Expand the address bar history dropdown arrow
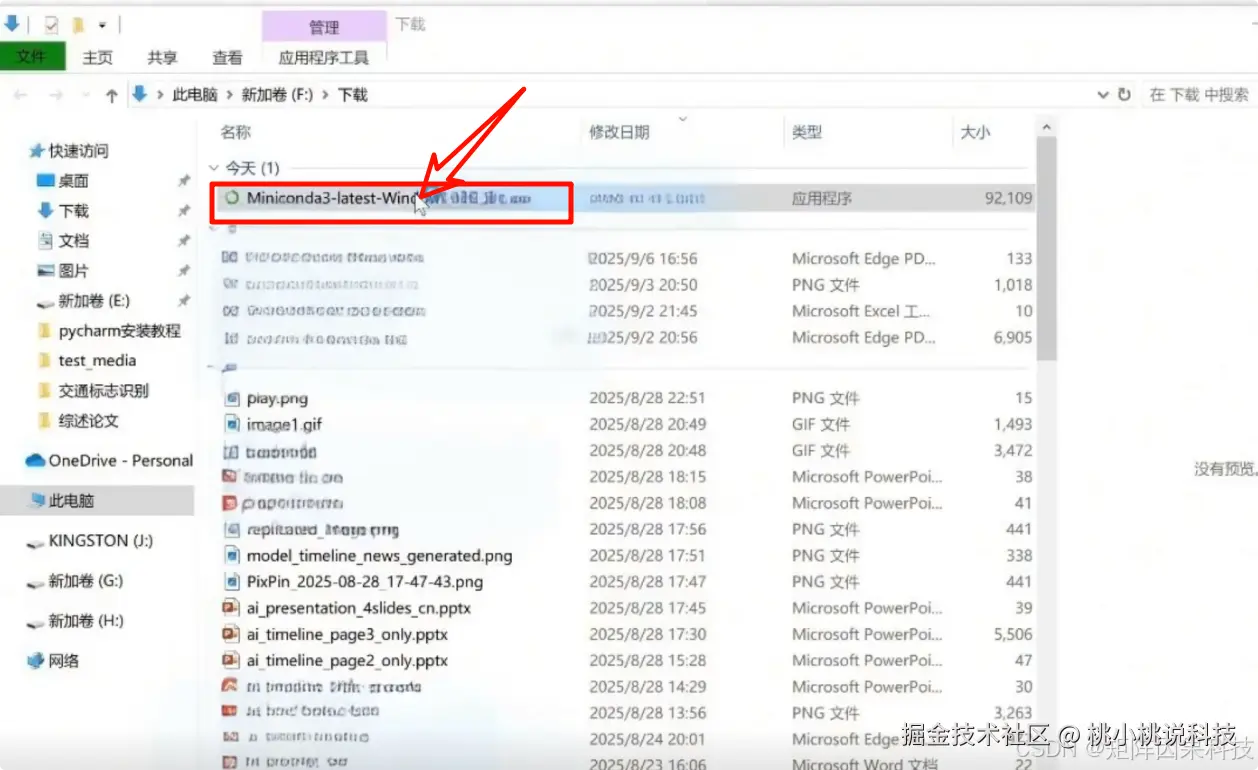This screenshot has height=770, width=1258. point(1103,95)
